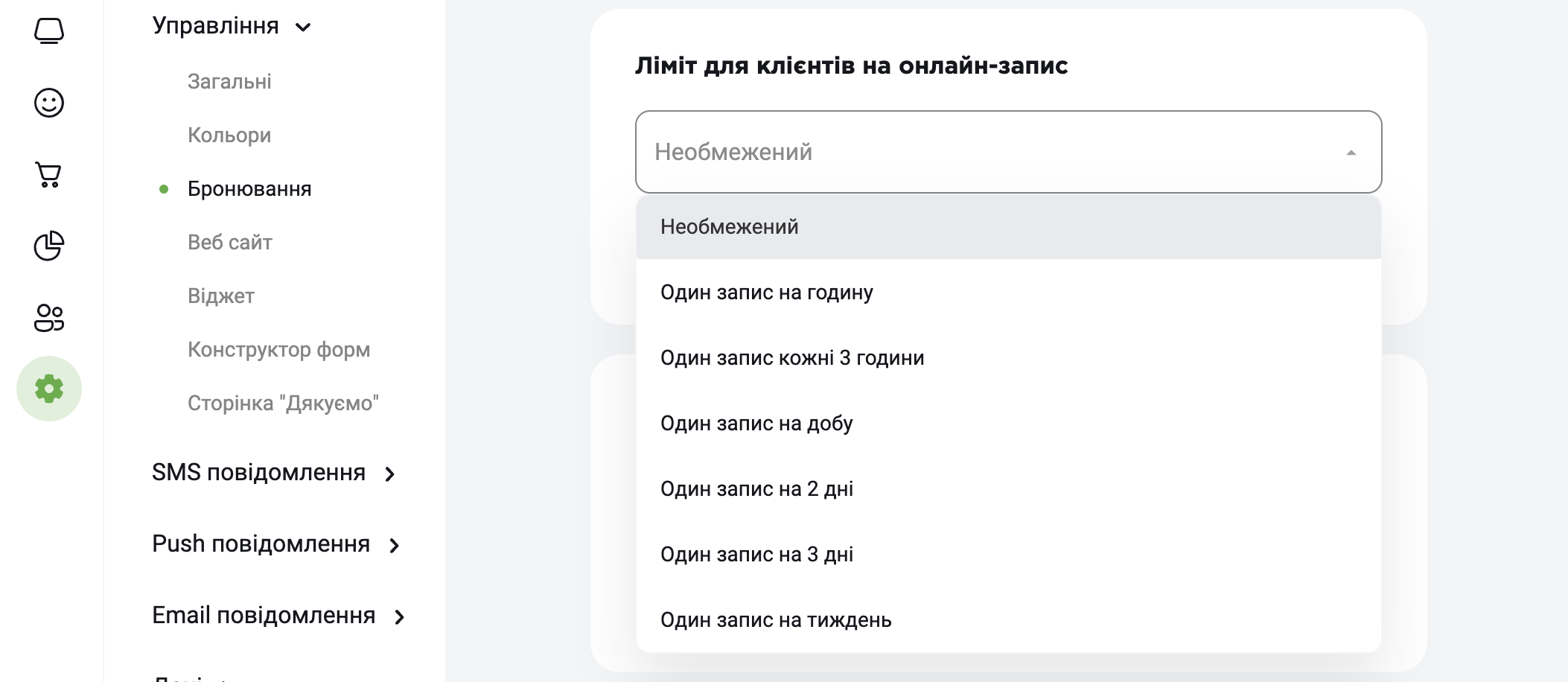The height and width of the screenshot is (682, 1568).
Task: Open the green settings gear icon
Action: pyautogui.click(x=49, y=389)
